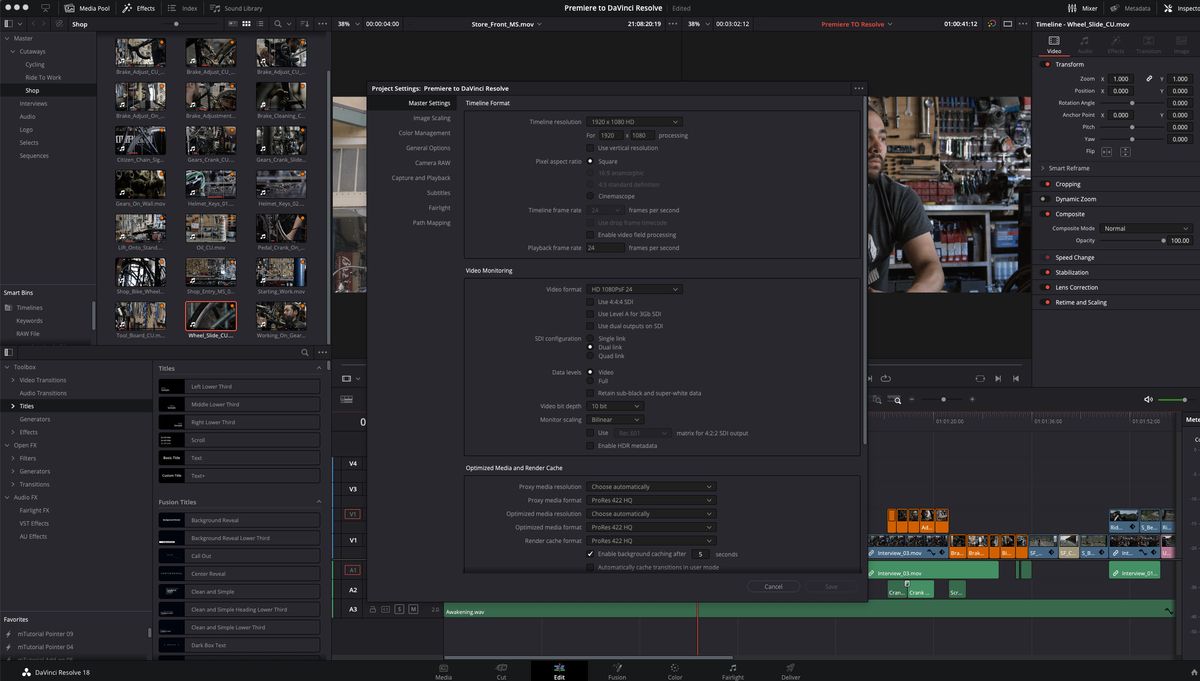The width and height of the screenshot is (1200, 681).
Task: Select the Cinemascope pixel aspect ratio
Action: point(590,196)
